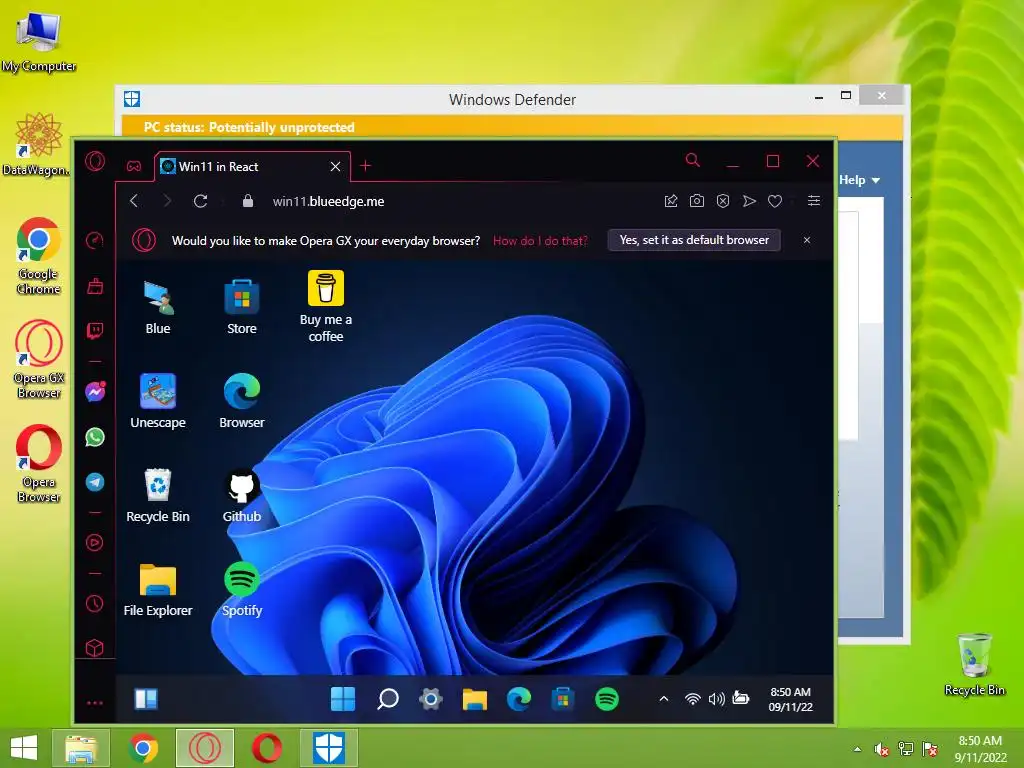
Task: Open WhatsApp in the Opera sidebar
Action: tap(95, 437)
